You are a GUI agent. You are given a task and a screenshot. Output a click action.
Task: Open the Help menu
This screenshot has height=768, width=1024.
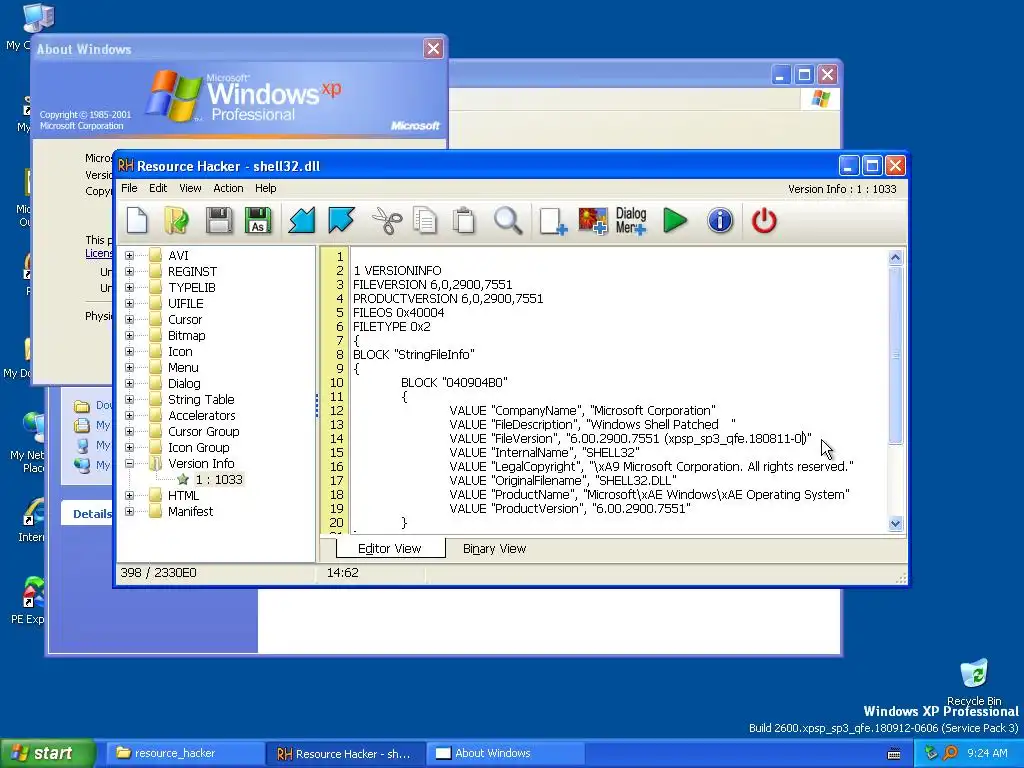point(266,188)
